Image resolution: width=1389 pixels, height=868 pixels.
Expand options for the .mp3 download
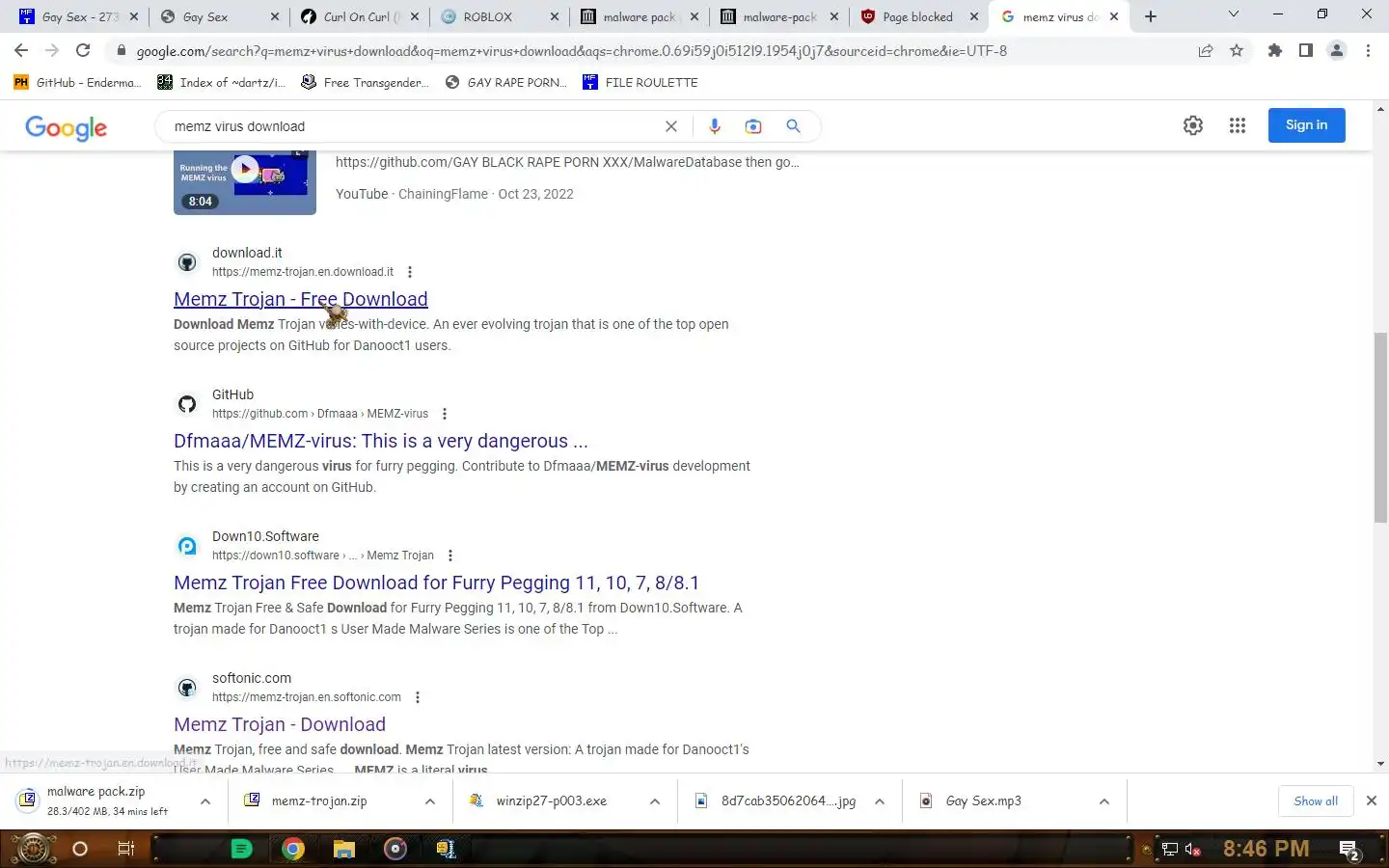pyautogui.click(x=1104, y=801)
